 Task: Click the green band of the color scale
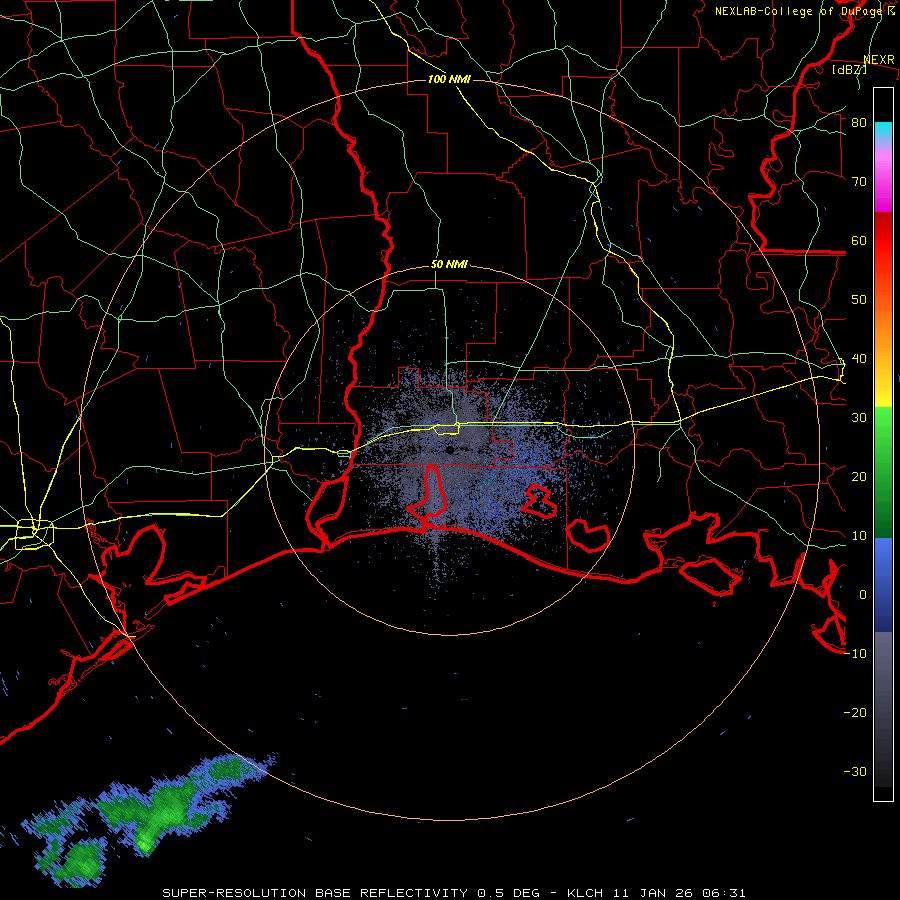coord(883,472)
